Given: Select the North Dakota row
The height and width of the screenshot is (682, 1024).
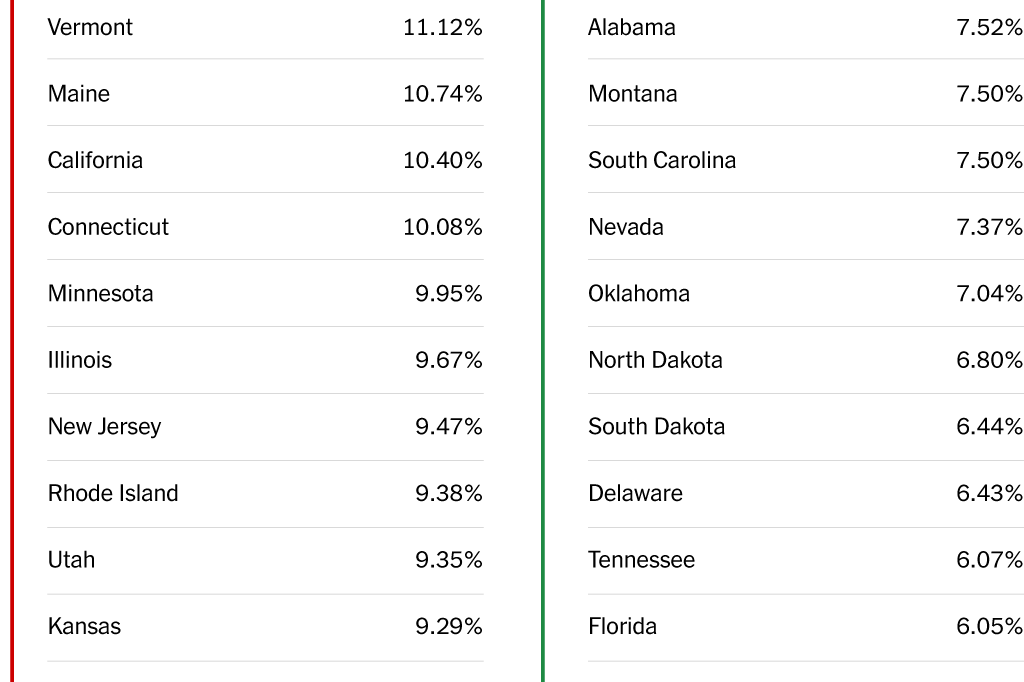Looking at the screenshot, I should tap(655, 360).
